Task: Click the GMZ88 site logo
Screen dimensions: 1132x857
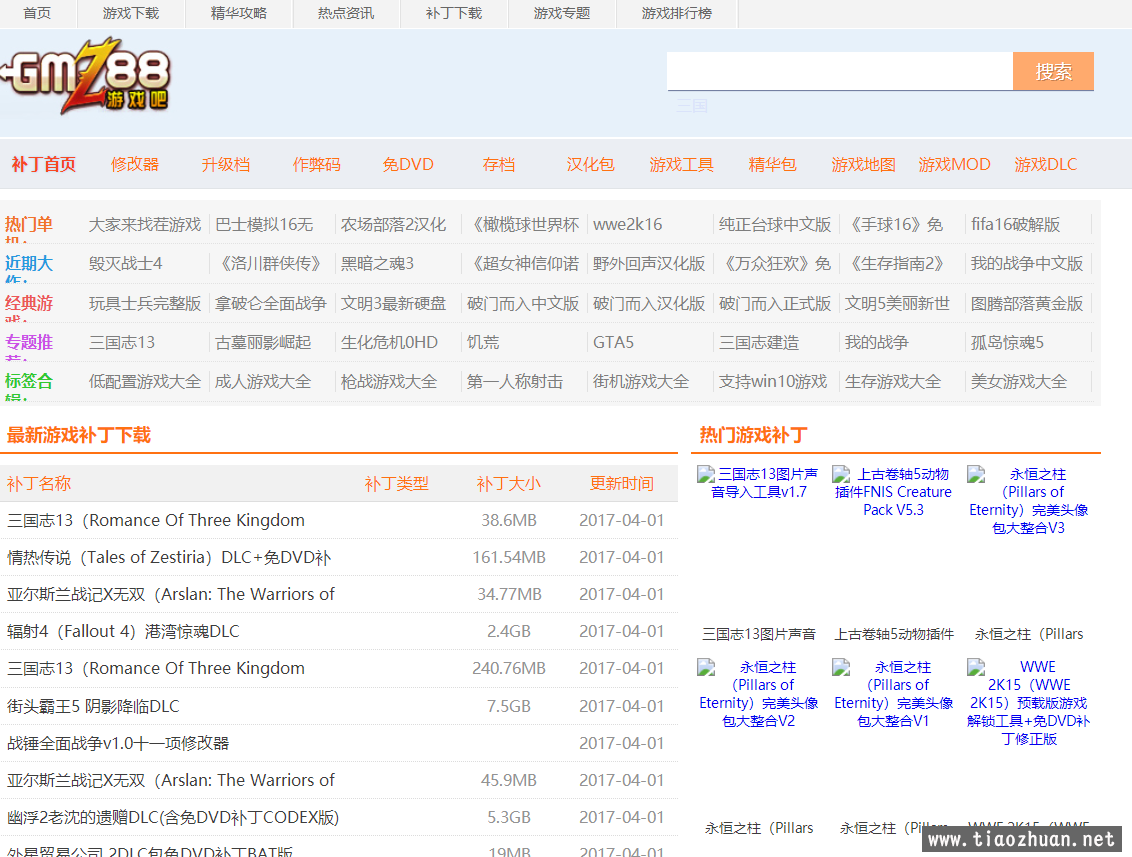Action: [x=86, y=77]
